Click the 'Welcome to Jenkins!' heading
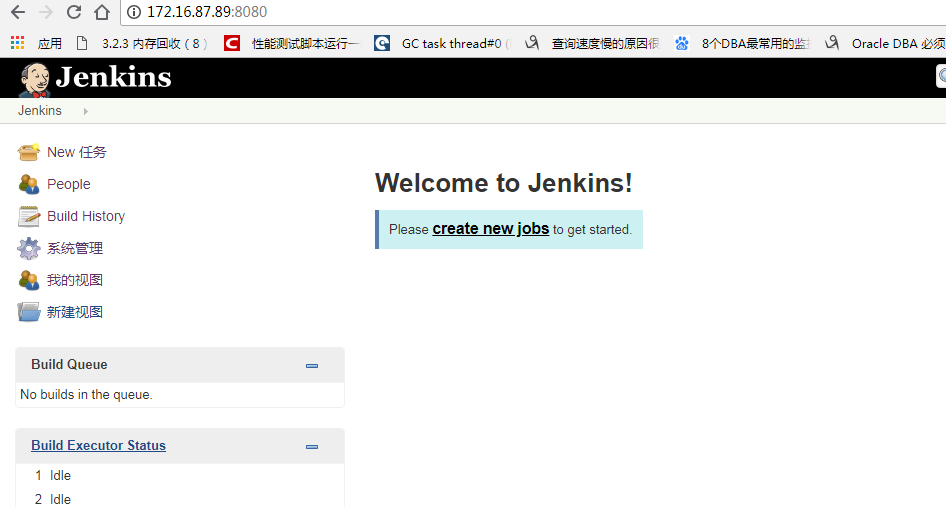Screen dimensions: 946x507 [504, 183]
